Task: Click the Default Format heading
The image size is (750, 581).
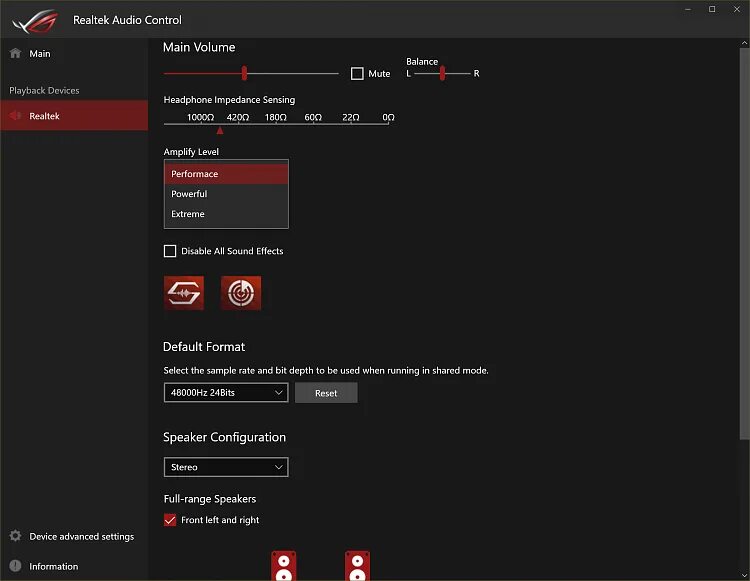Action: (204, 347)
